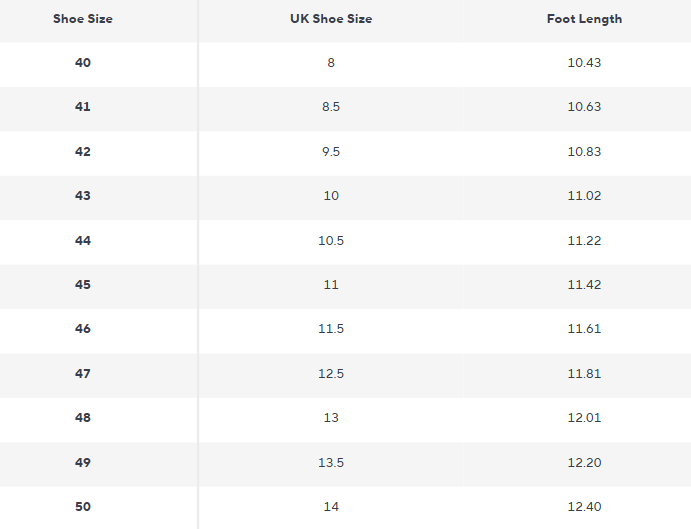Click UK shoe size 9.5 value
This screenshot has height=529, width=691.
pyautogui.click(x=331, y=152)
